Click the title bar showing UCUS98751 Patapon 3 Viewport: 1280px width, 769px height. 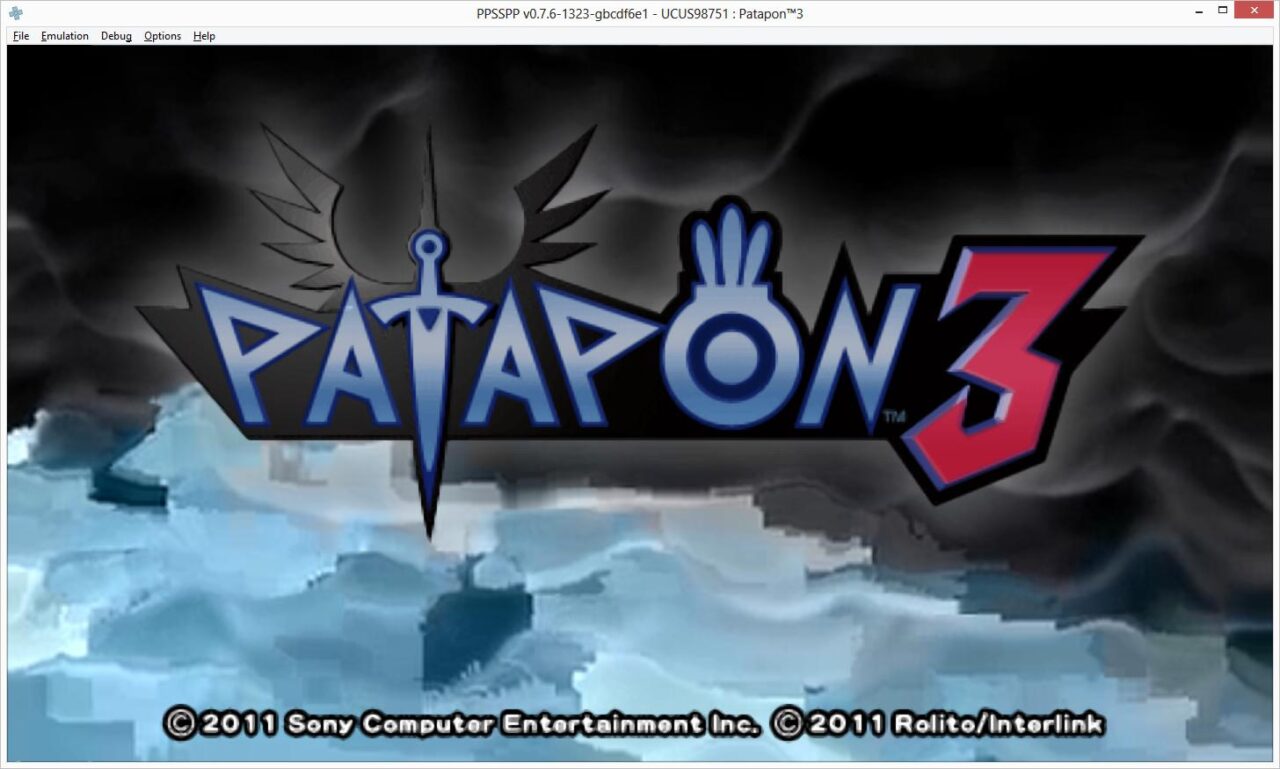pyautogui.click(x=640, y=13)
